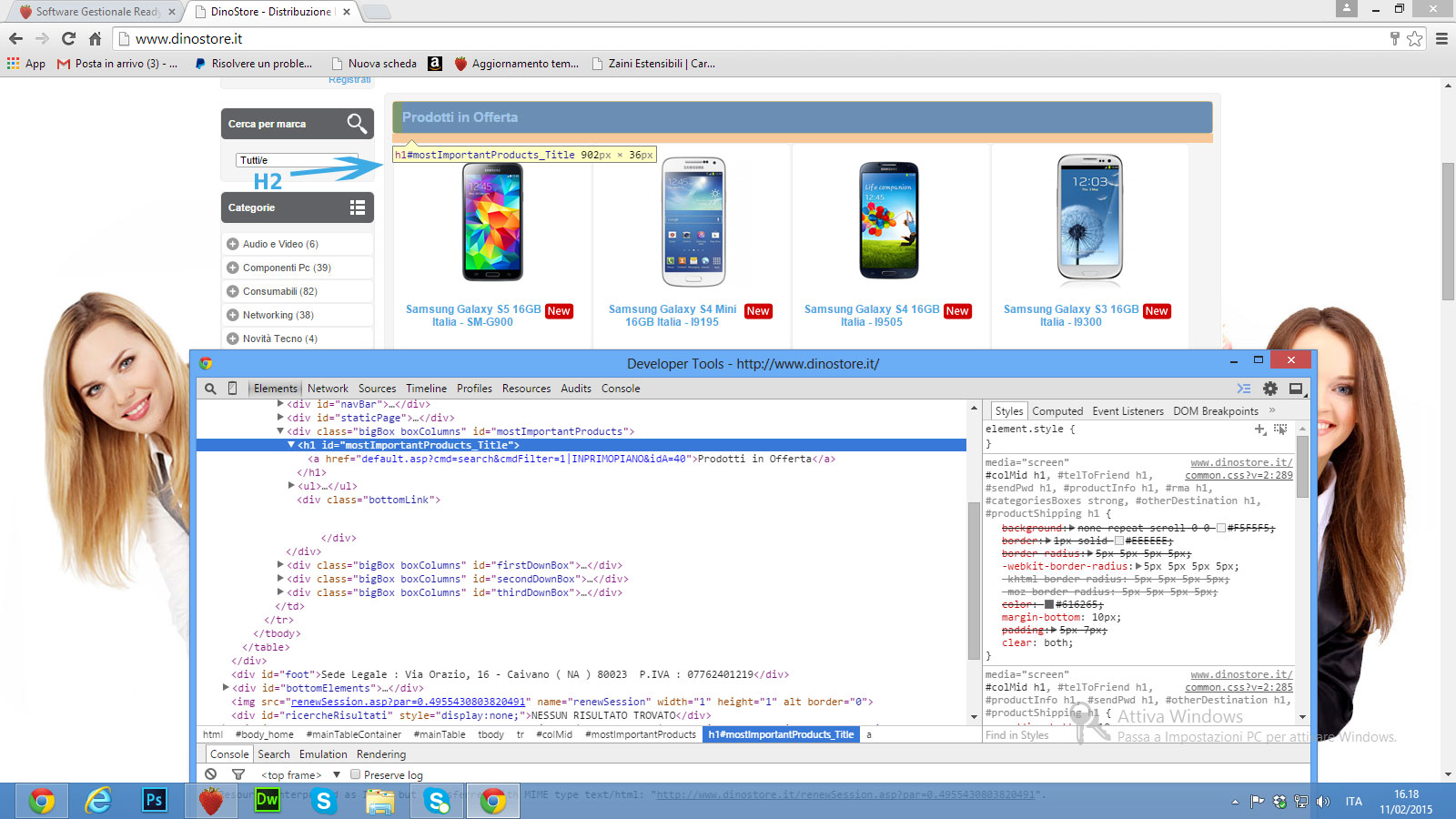Enable the Preserve log checkbox
The width and height of the screenshot is (1456, 819).
click(356, 775)
